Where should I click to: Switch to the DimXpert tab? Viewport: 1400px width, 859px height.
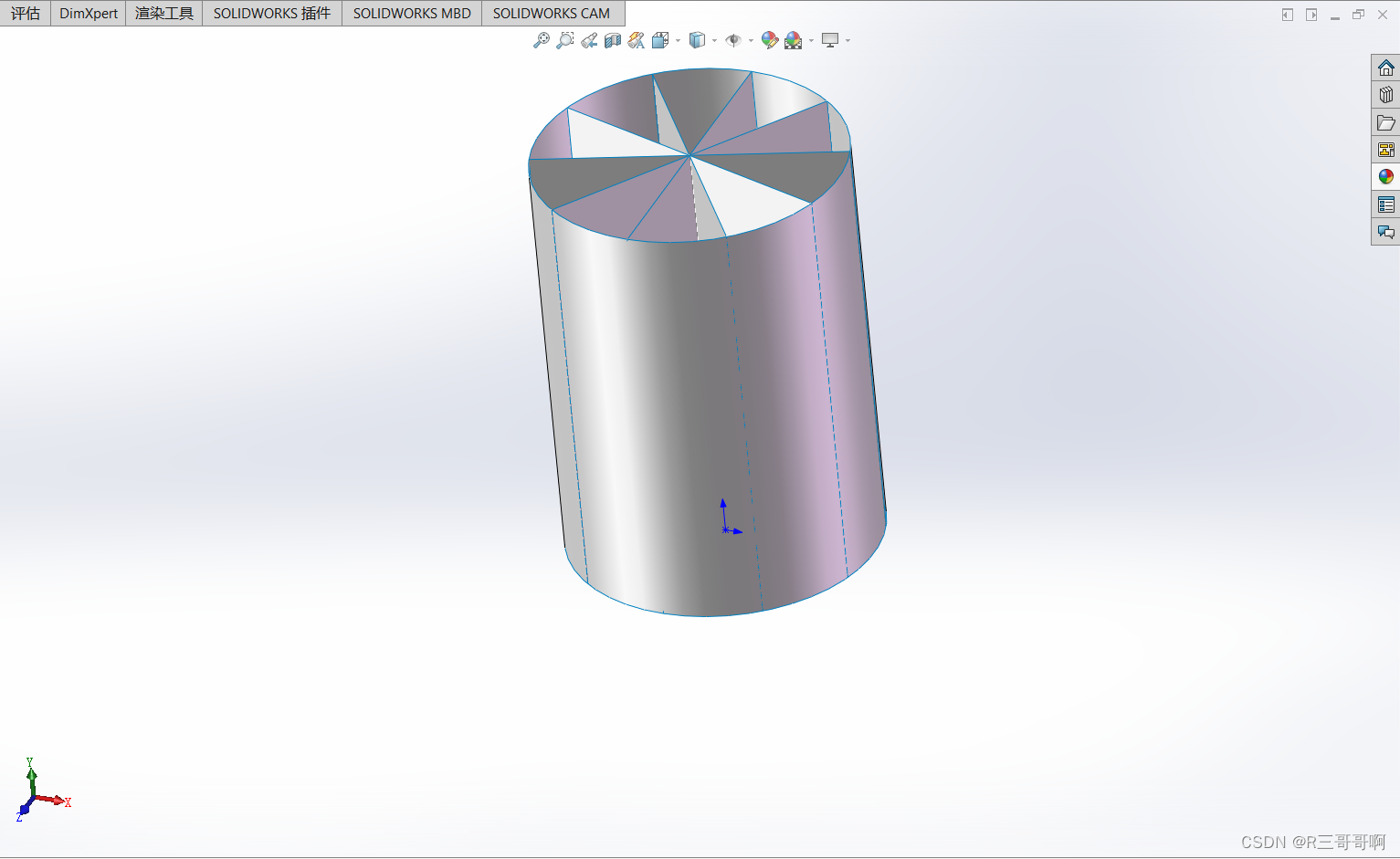pos(89,13)
